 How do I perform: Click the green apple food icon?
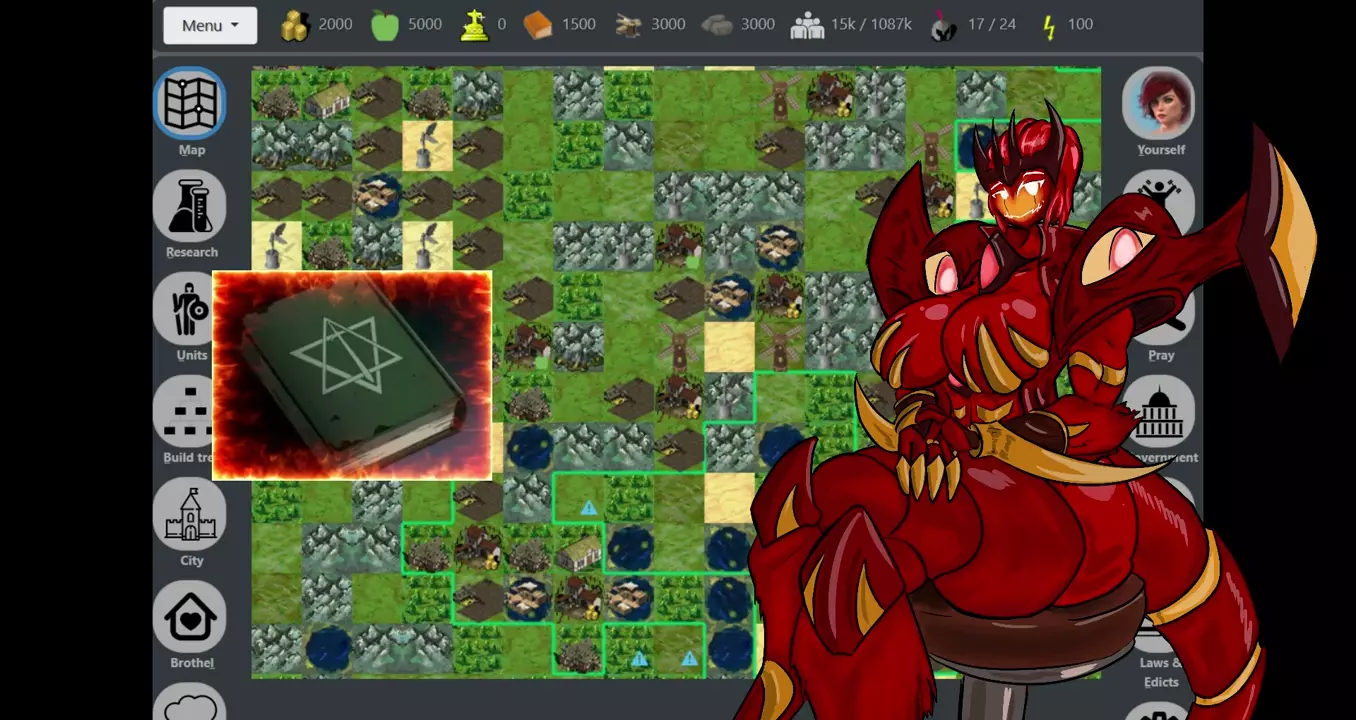[385, 25]
